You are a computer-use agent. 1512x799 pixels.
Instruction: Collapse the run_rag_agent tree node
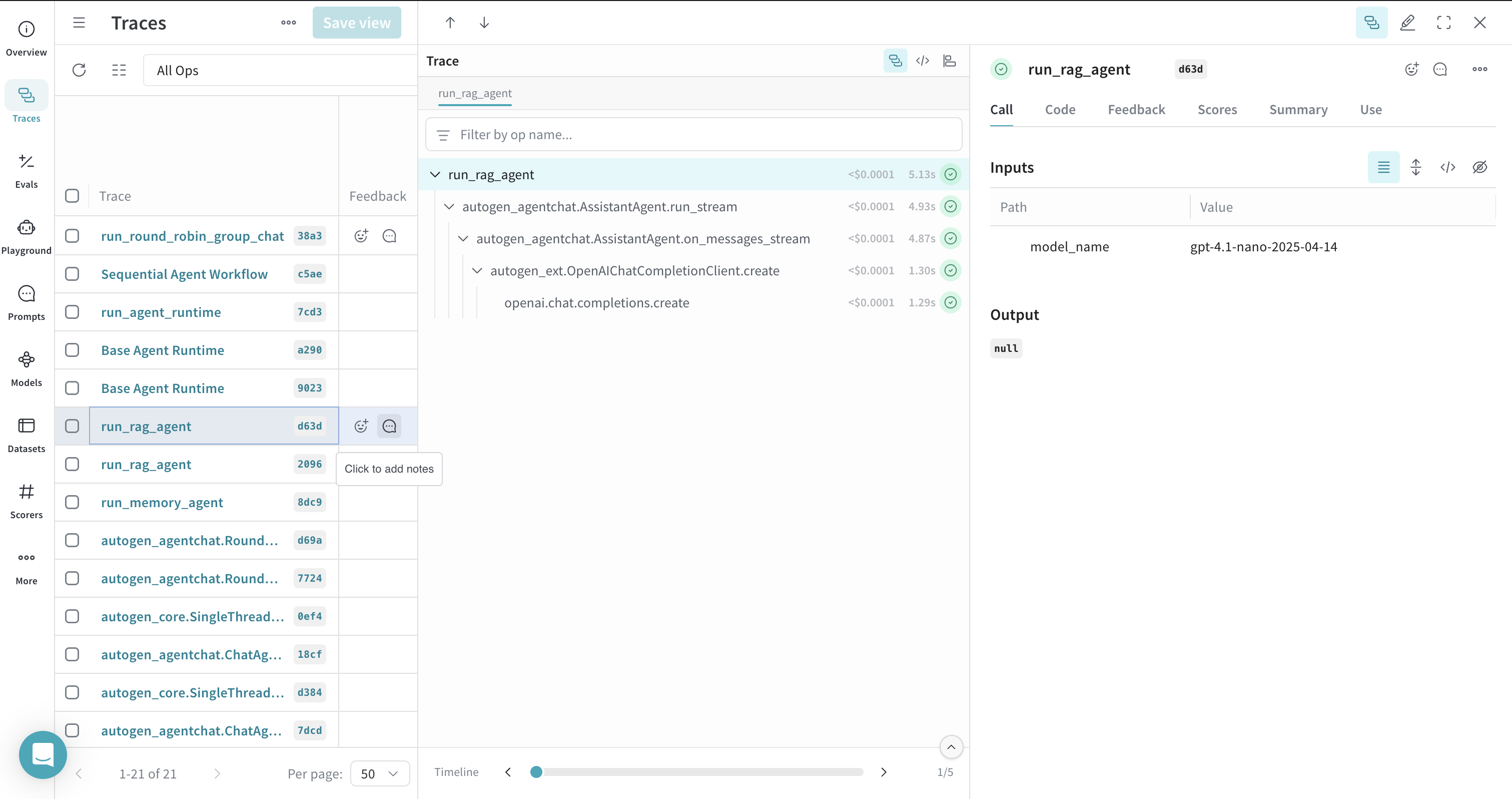pos(435,175)
